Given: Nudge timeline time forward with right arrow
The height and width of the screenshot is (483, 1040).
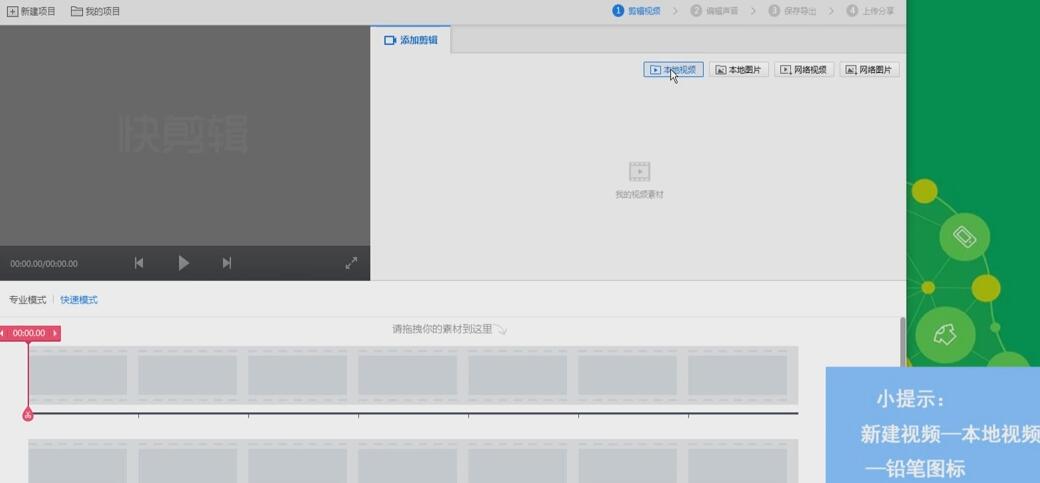Looking at the screenshot, I should 55,333.
